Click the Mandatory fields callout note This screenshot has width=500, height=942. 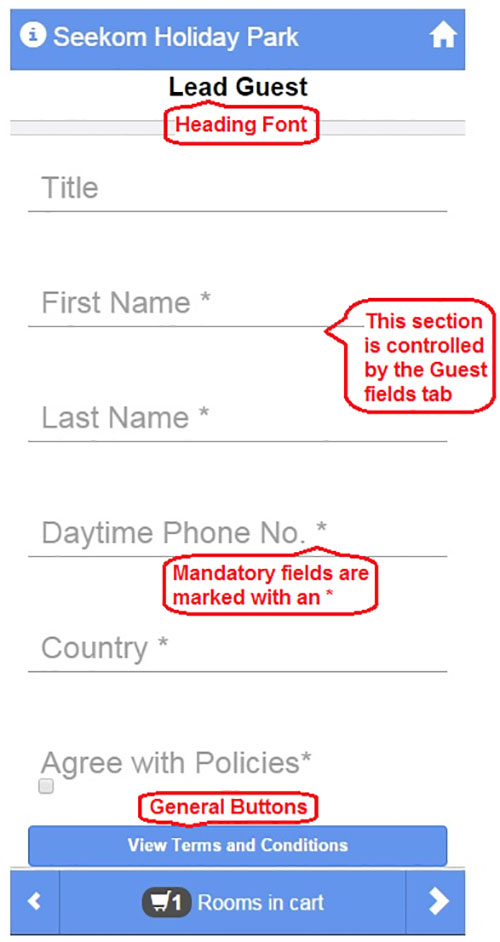(x=270, y=583)
